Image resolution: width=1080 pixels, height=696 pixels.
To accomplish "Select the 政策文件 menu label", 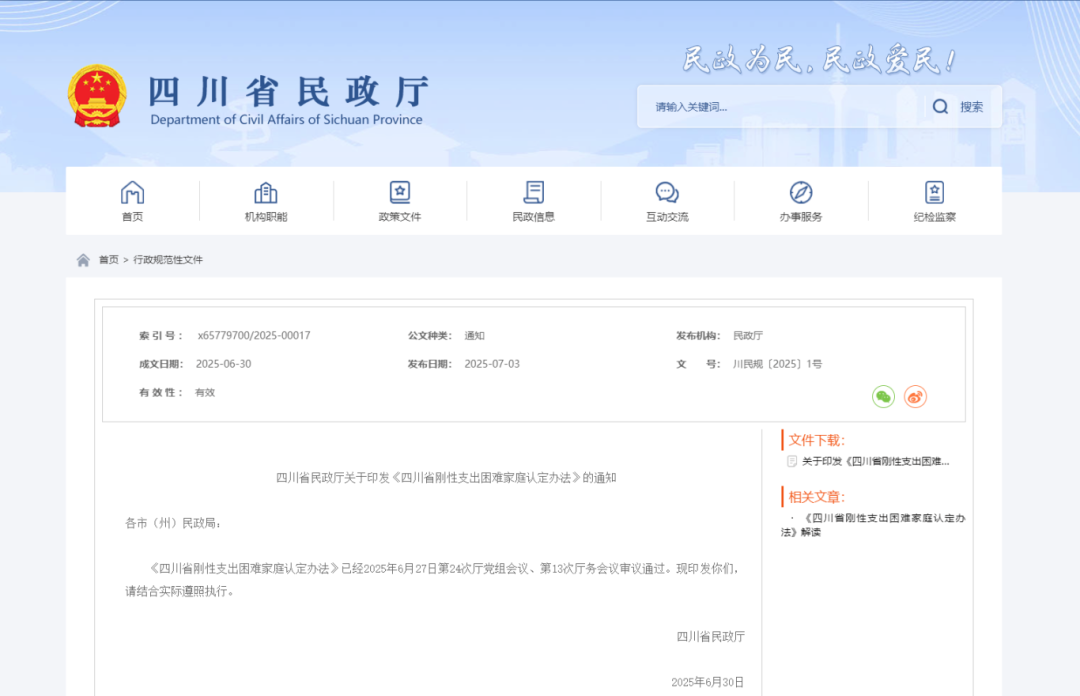I will pyautogui.click(x=400, y=217).
